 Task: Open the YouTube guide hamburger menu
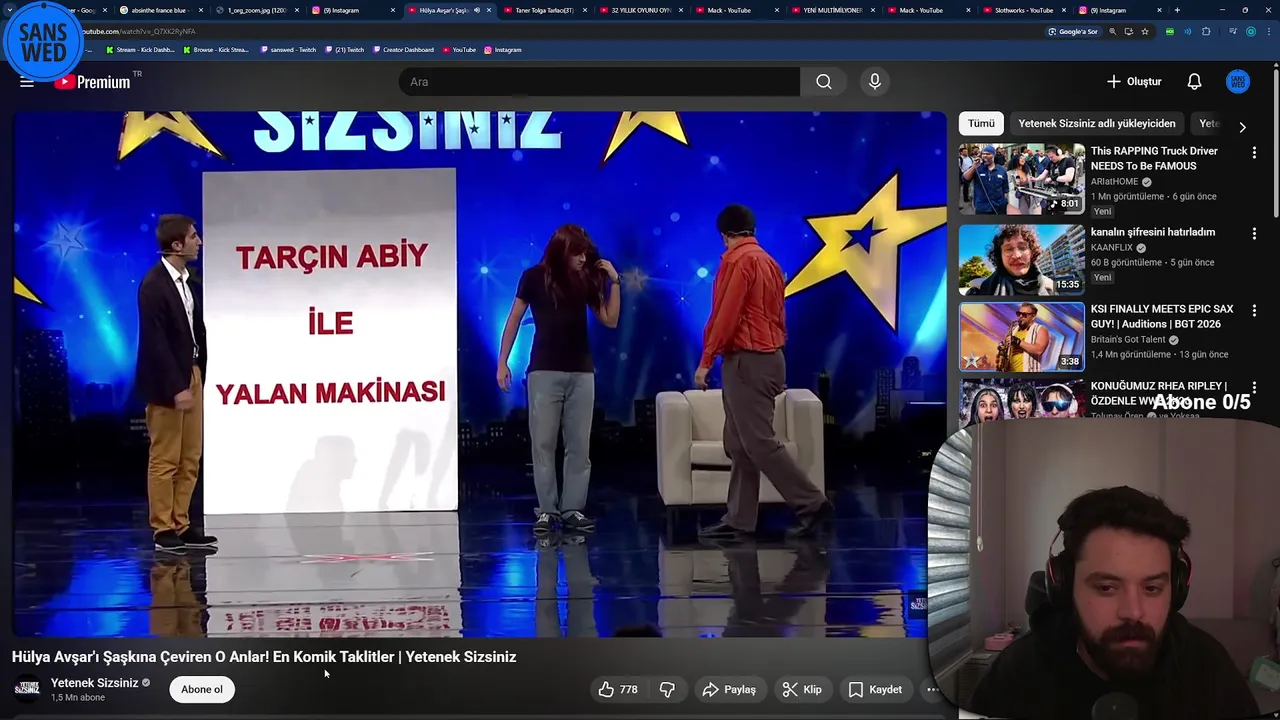27,82
